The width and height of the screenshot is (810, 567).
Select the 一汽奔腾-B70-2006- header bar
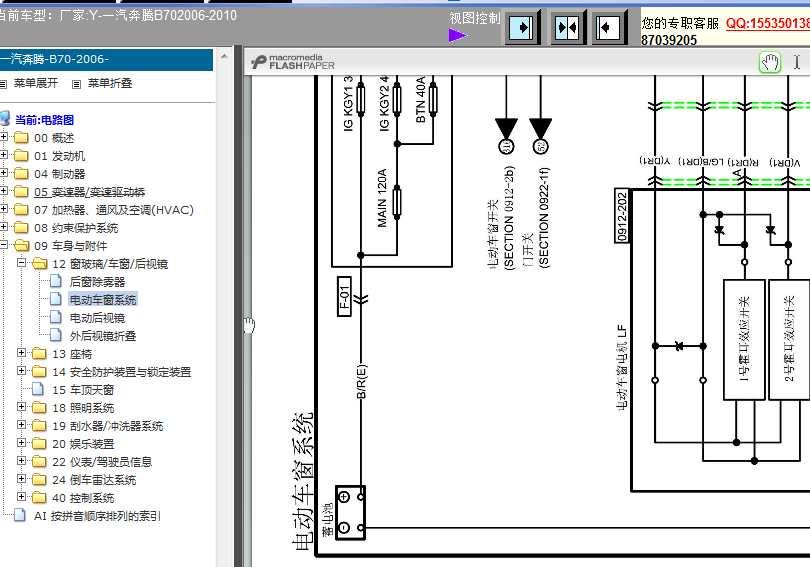pyautogui.click(x=106, y=59)
